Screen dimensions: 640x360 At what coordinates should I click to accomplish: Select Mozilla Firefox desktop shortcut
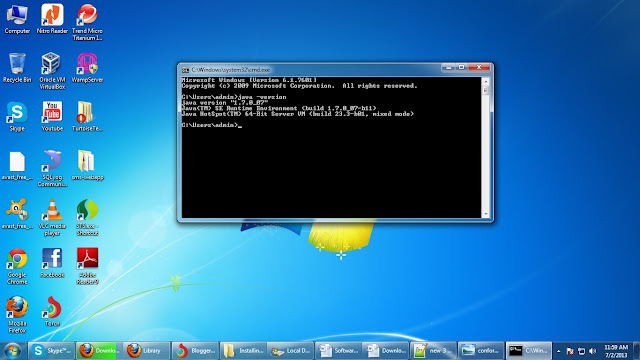pos(17,315)
